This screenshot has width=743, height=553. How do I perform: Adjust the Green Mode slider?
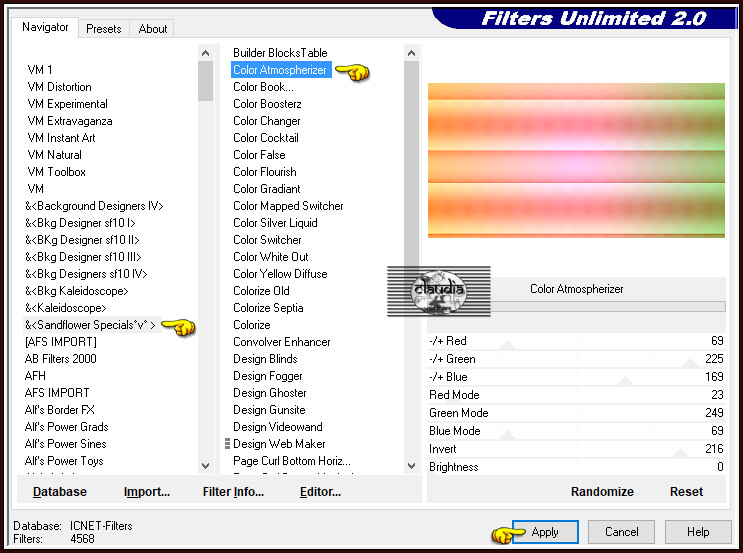tap(576, 413)
